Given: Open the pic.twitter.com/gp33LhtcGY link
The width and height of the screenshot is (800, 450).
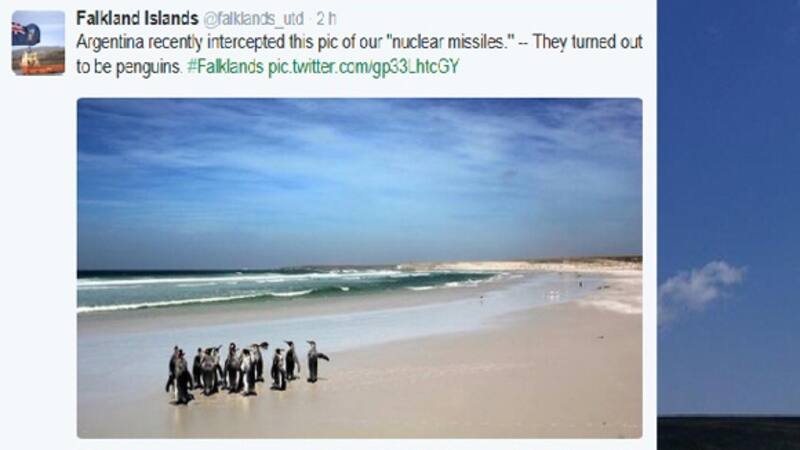Looking at the screenshot, I should tap(364, 67).
